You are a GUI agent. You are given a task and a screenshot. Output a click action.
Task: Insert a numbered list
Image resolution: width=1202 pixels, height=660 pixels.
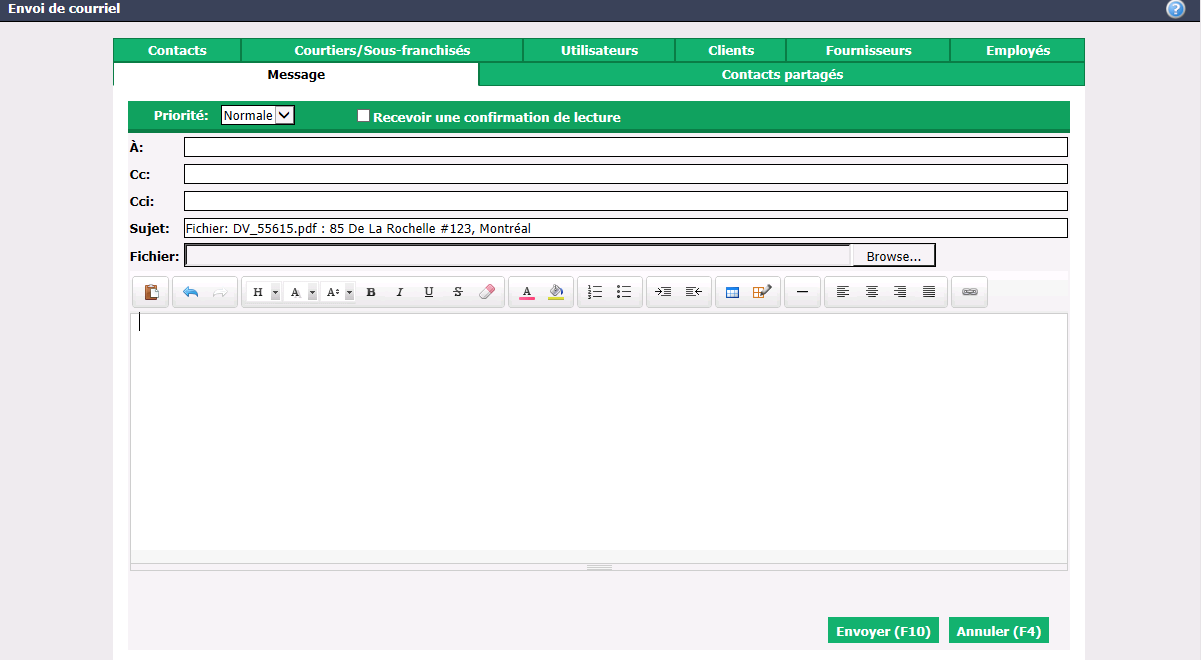point(595,292)
